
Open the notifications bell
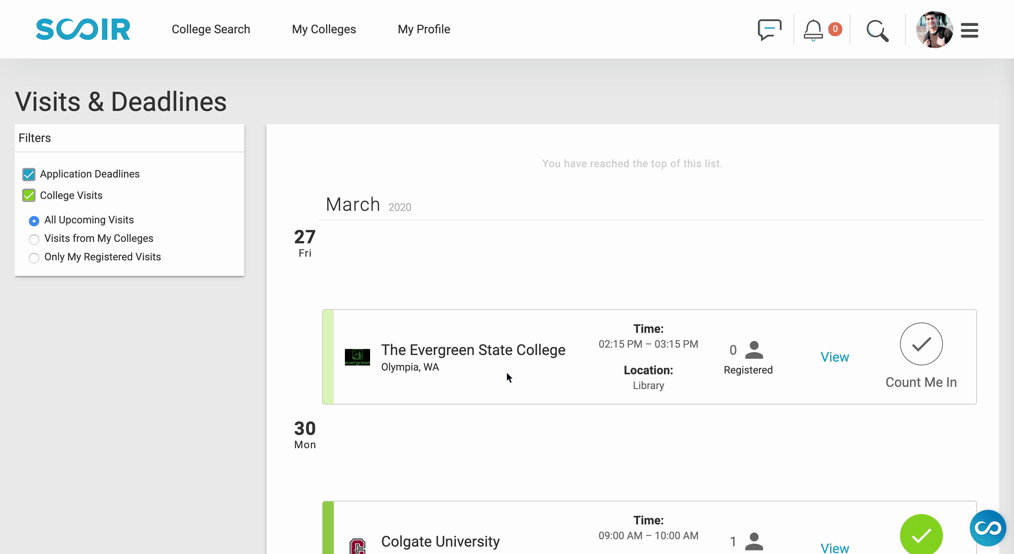coord(813,30)
